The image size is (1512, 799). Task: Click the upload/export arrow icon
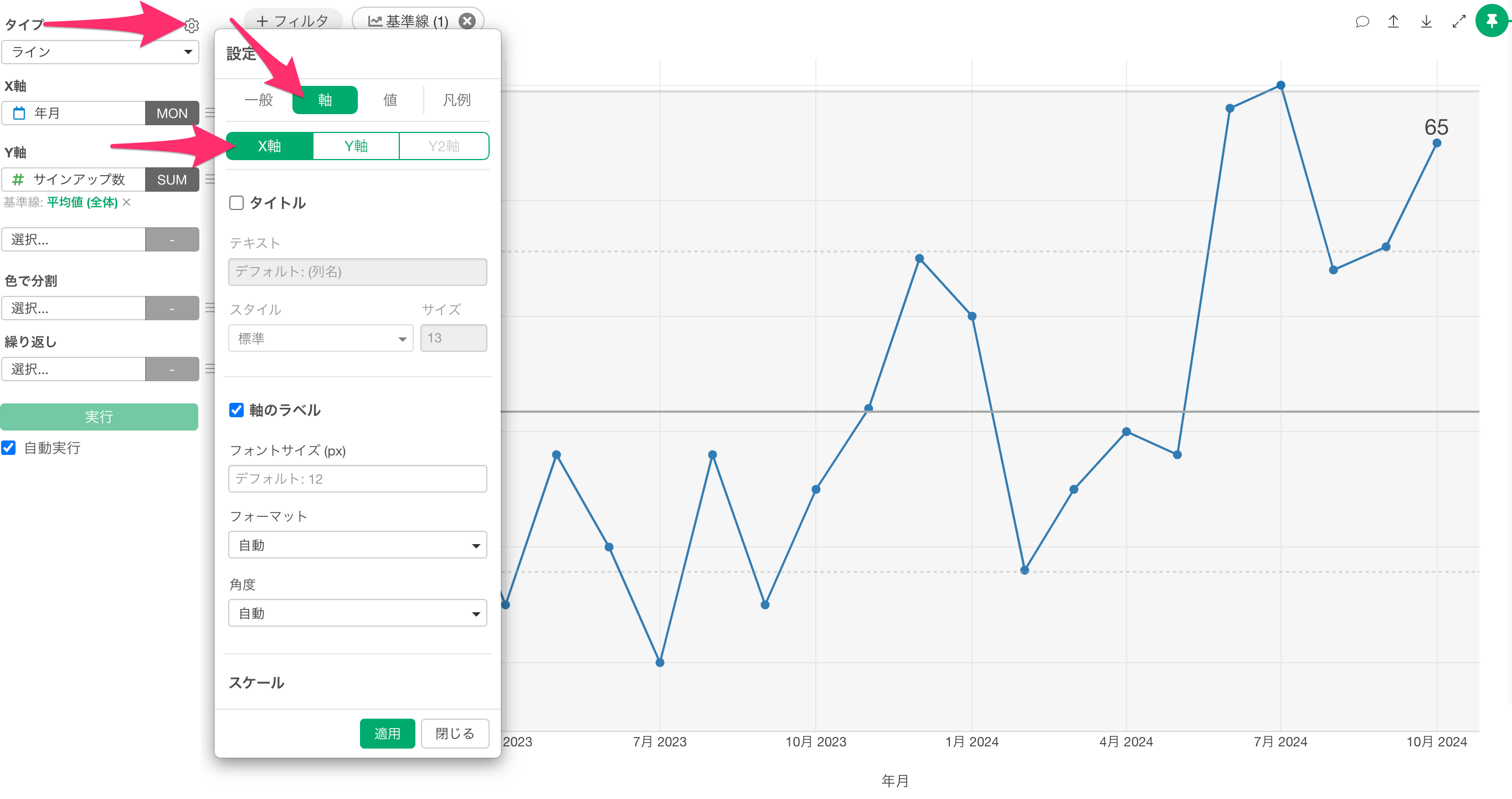click(1393, 22)
